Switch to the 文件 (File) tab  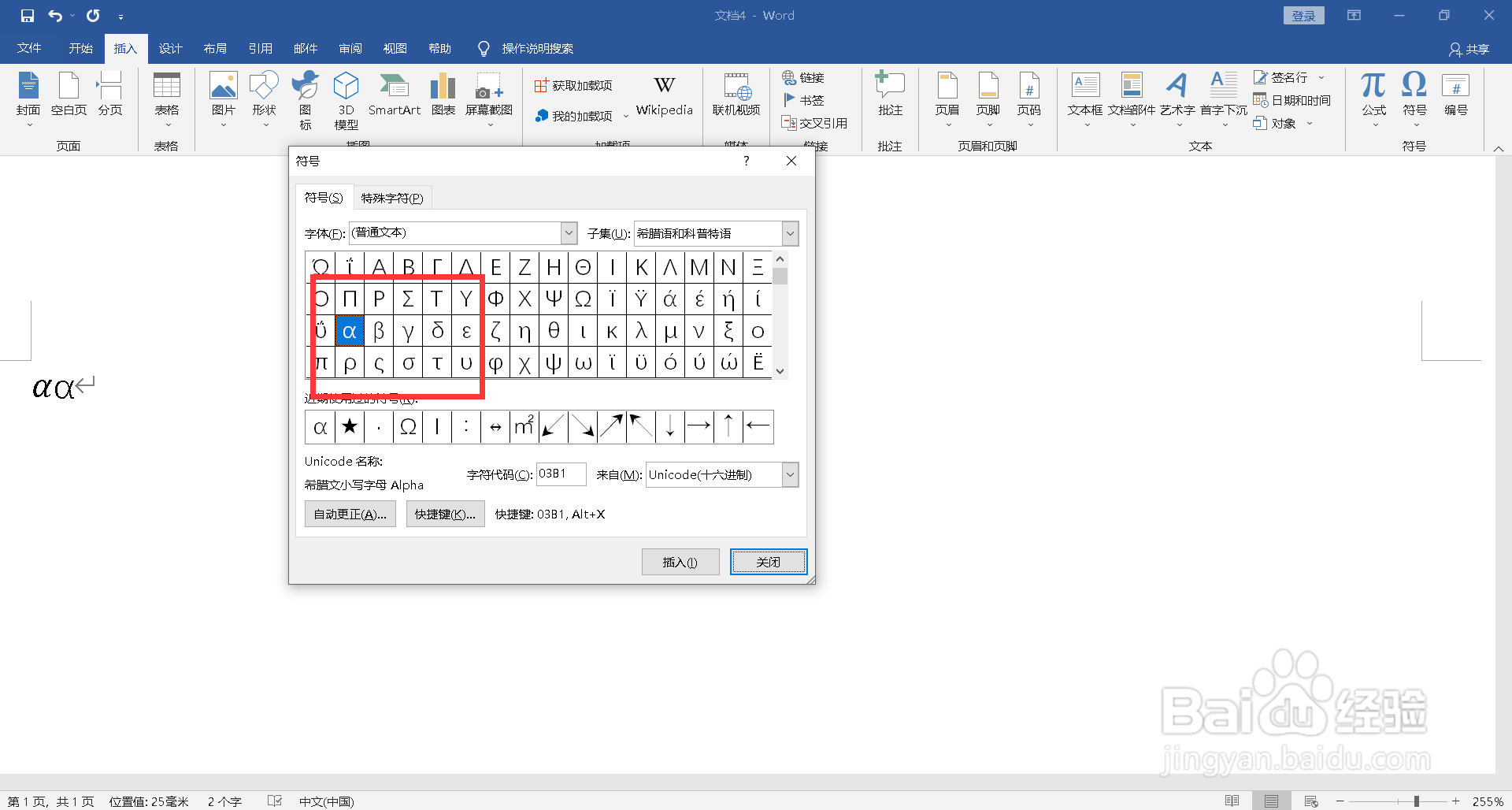pyautogui.click(x=29, y=49)
